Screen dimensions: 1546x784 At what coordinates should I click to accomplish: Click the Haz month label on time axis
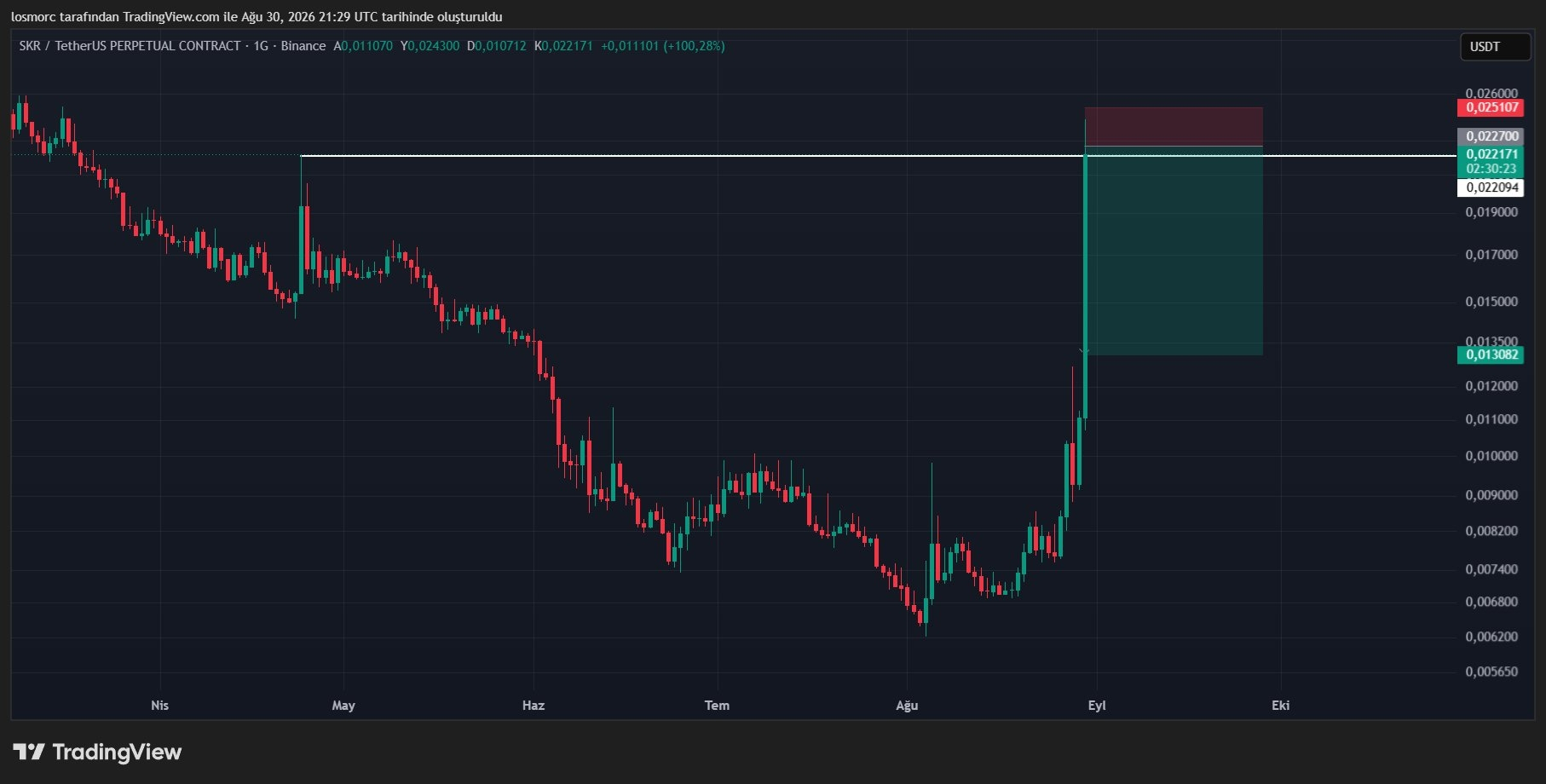[534, 706]
